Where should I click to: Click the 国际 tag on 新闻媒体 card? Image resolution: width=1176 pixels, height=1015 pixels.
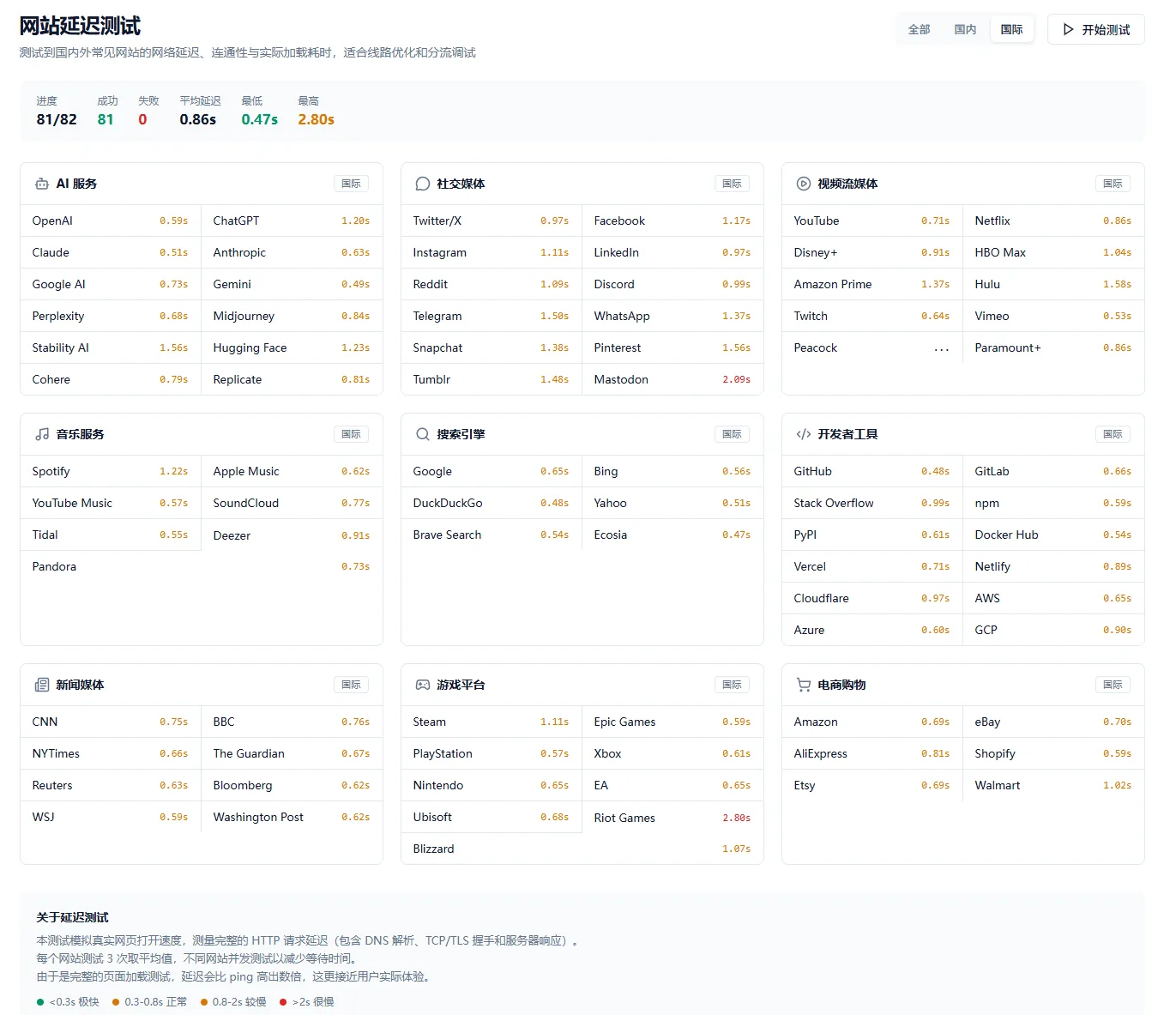352,685
